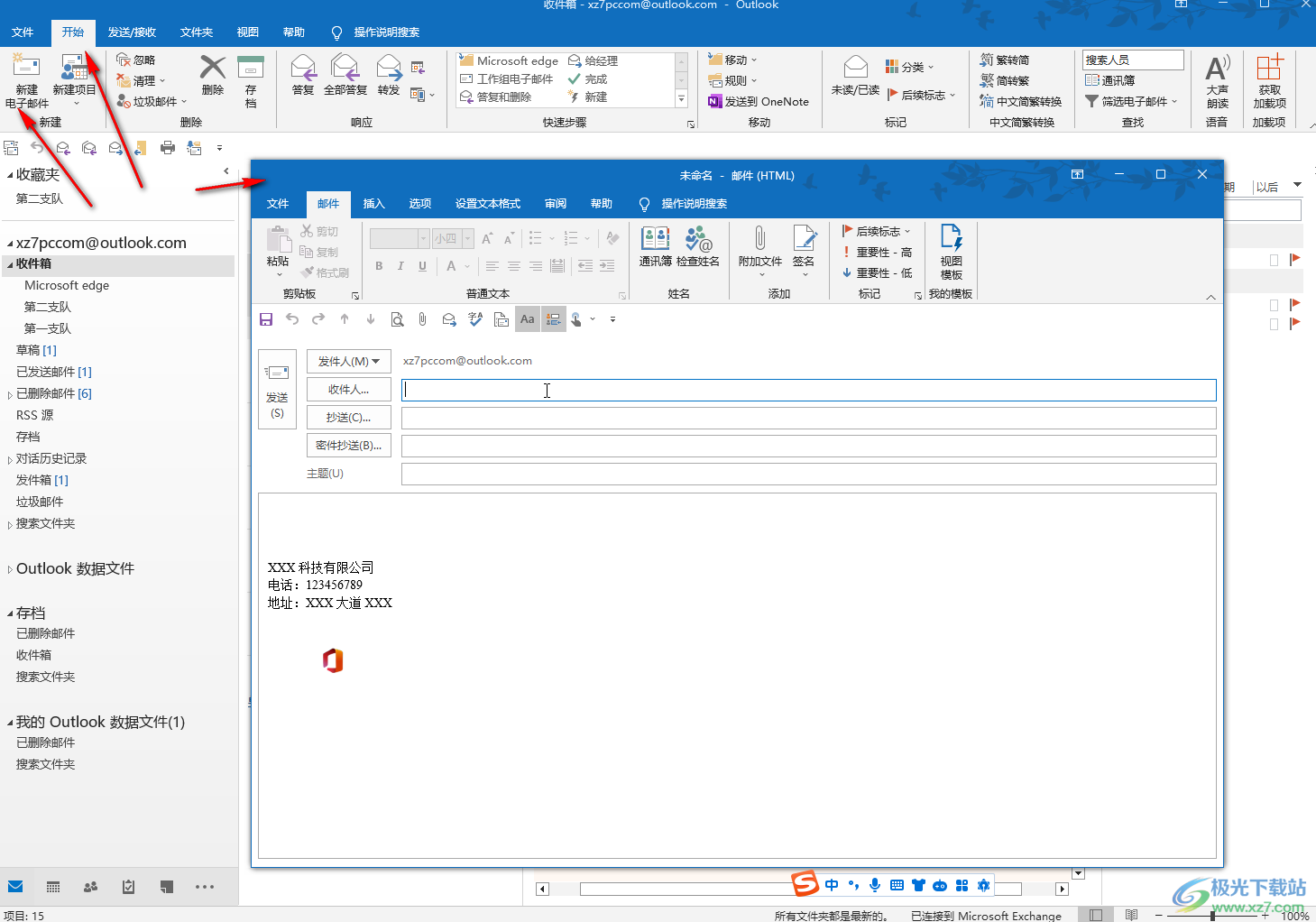Click 繁转简 button

(1005, 60)
